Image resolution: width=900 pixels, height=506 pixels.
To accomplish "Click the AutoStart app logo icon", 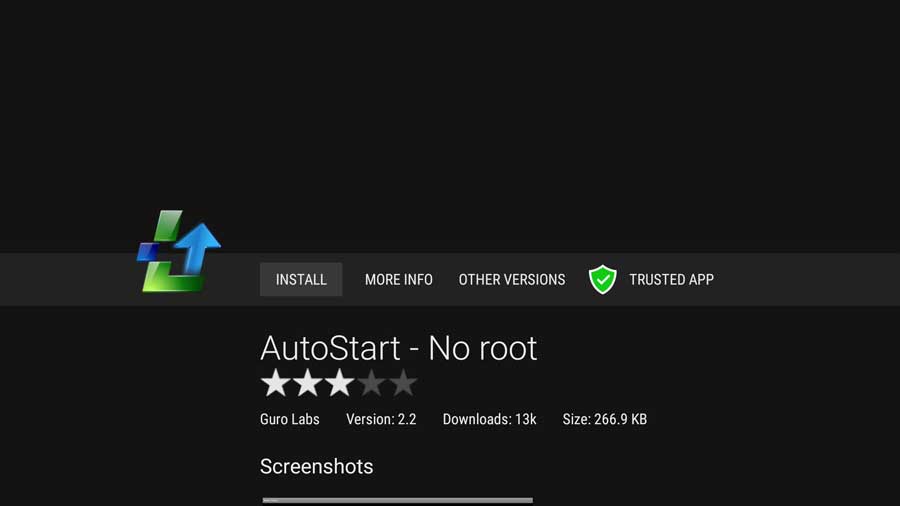I will click(179, 251).
